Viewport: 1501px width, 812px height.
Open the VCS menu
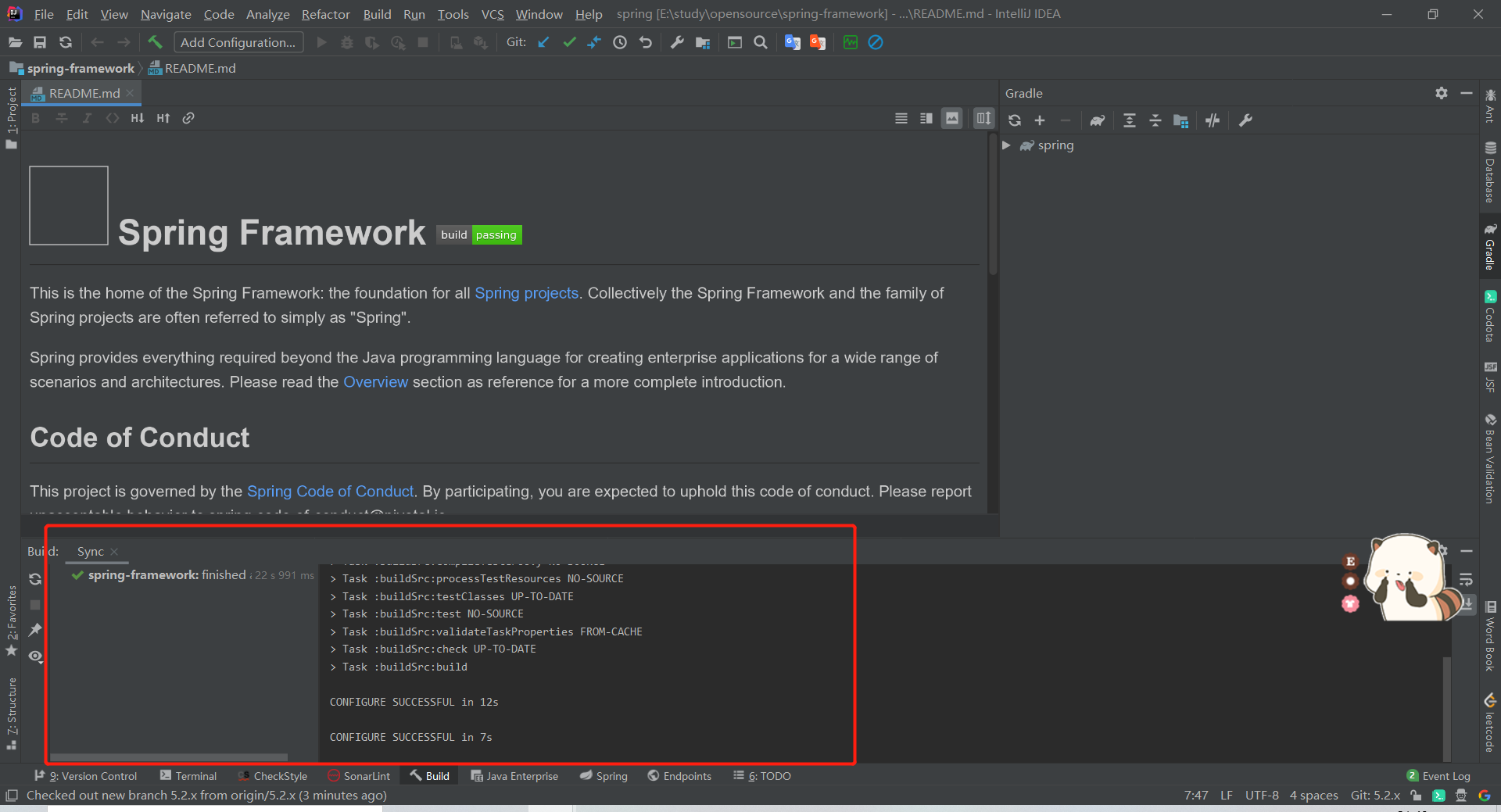coord(493,14)
